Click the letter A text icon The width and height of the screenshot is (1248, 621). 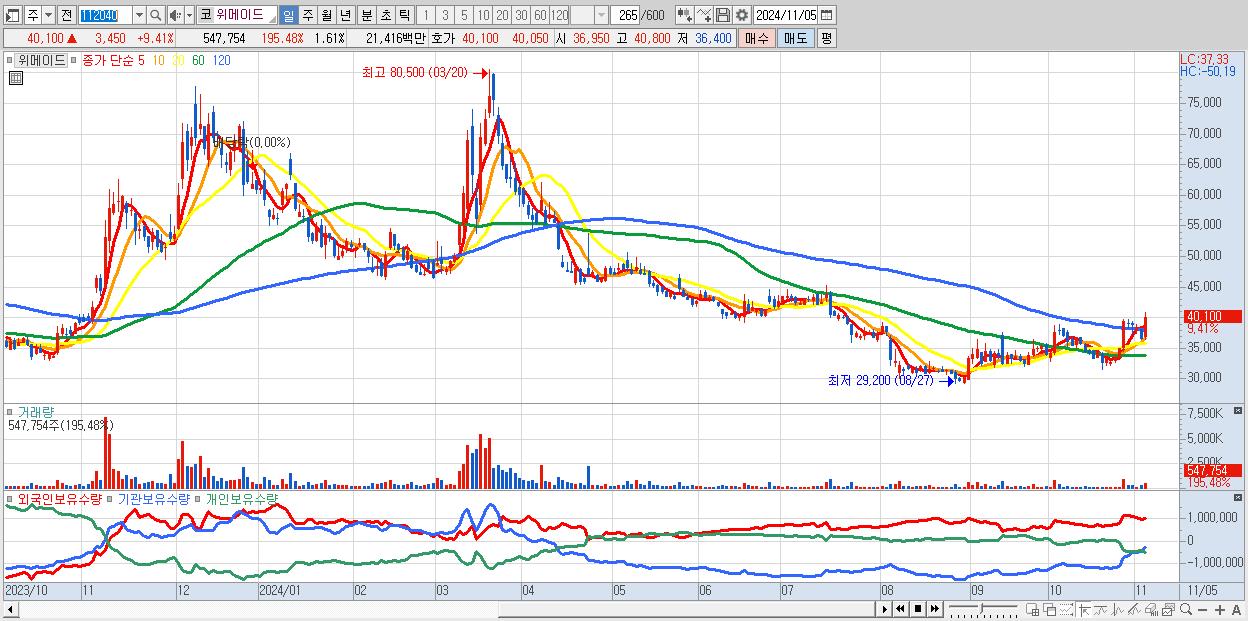pyautogui.click(x=1236, y=610)
